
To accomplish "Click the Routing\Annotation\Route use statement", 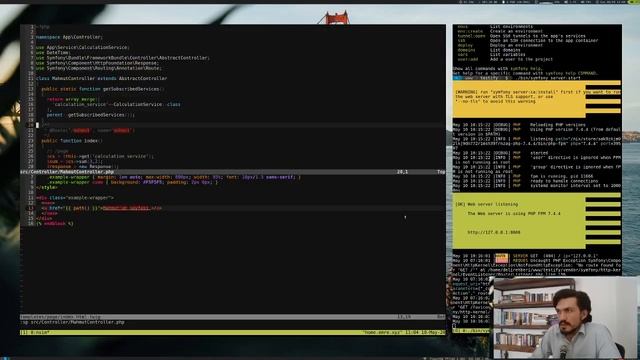I will pos(99,68).
